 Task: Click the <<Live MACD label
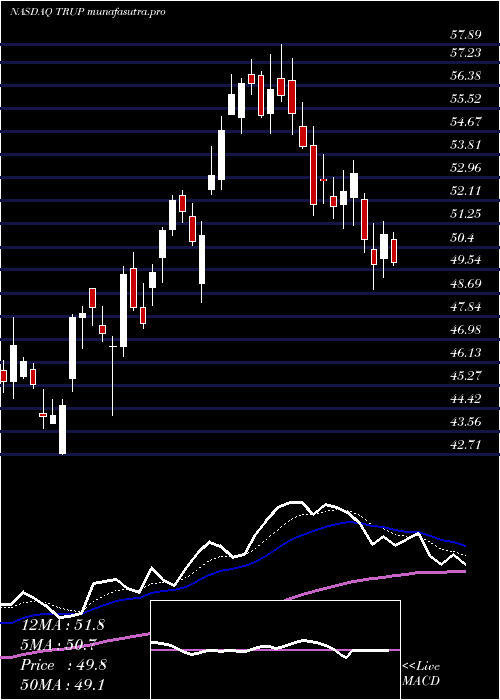[x=421, y=674]
